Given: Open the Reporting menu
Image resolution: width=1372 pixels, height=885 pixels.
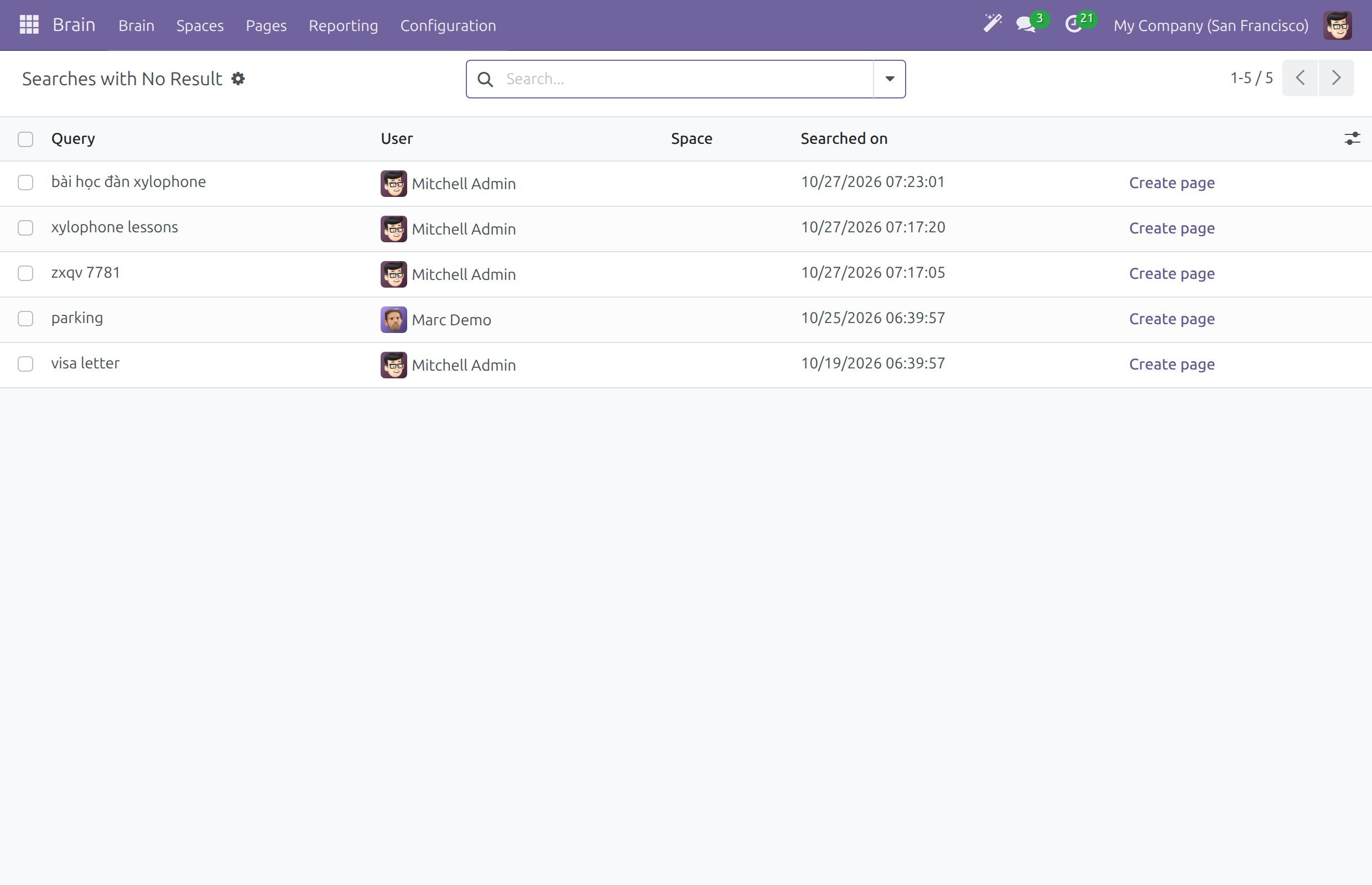Looking at the screenshot, I should pos(343,25).
